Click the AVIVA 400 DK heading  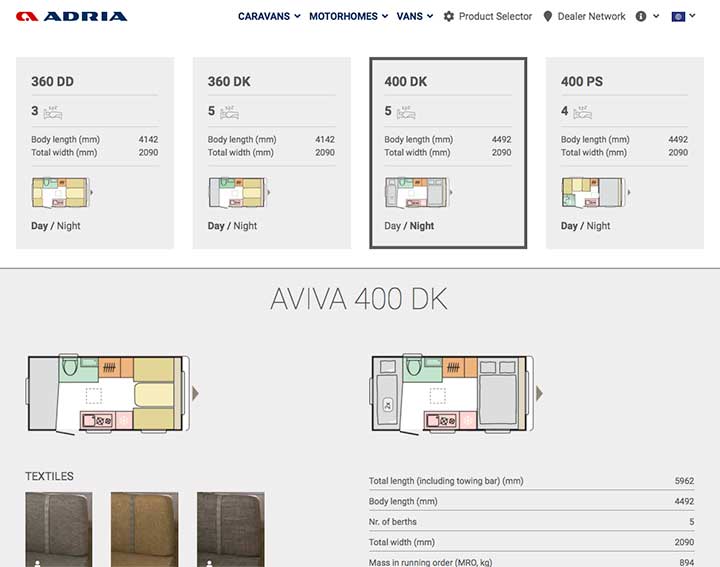point(359,299)
